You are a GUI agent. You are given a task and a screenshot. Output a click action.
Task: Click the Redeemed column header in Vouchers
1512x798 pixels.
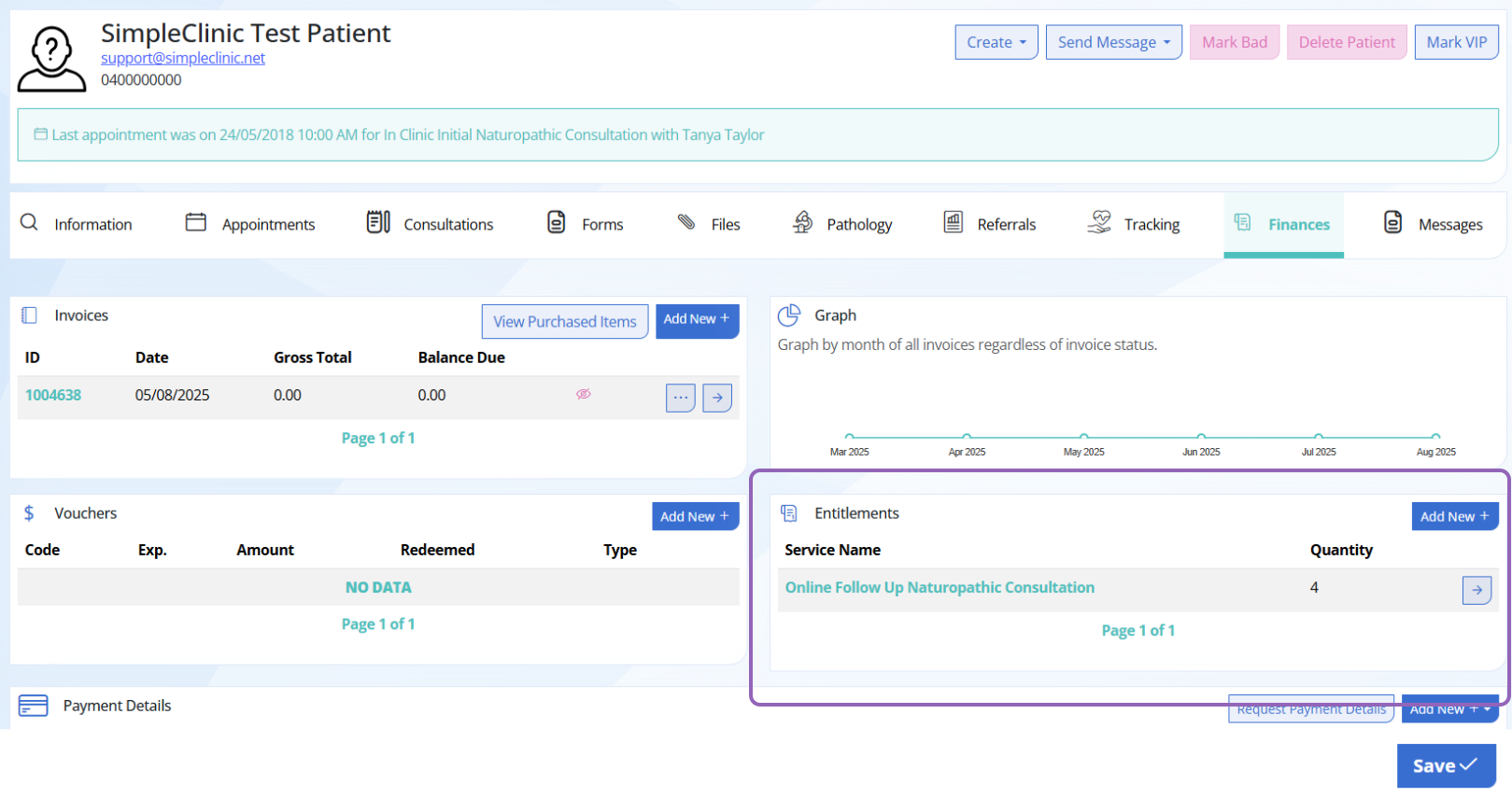tap(437, 550)
